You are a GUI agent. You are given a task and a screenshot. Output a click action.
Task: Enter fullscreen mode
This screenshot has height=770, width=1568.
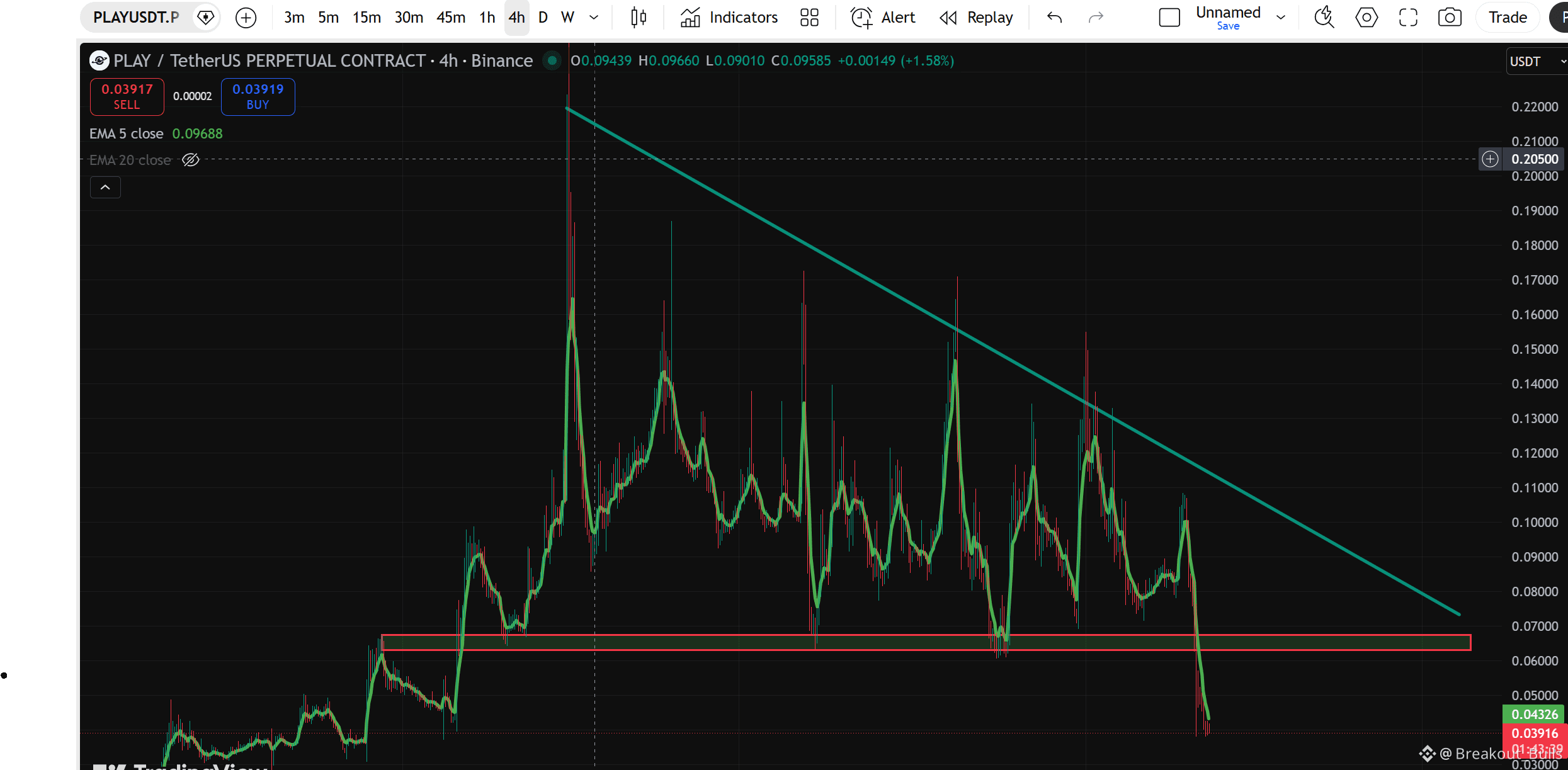point(1408,17)
